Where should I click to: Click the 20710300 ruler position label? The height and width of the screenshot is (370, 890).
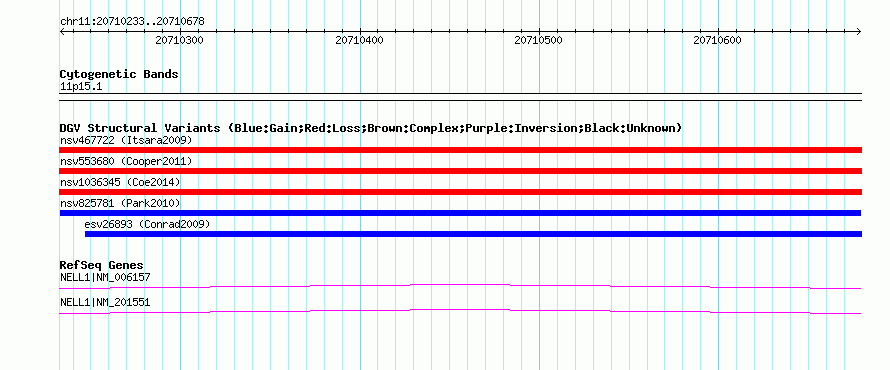pos(179,40)
